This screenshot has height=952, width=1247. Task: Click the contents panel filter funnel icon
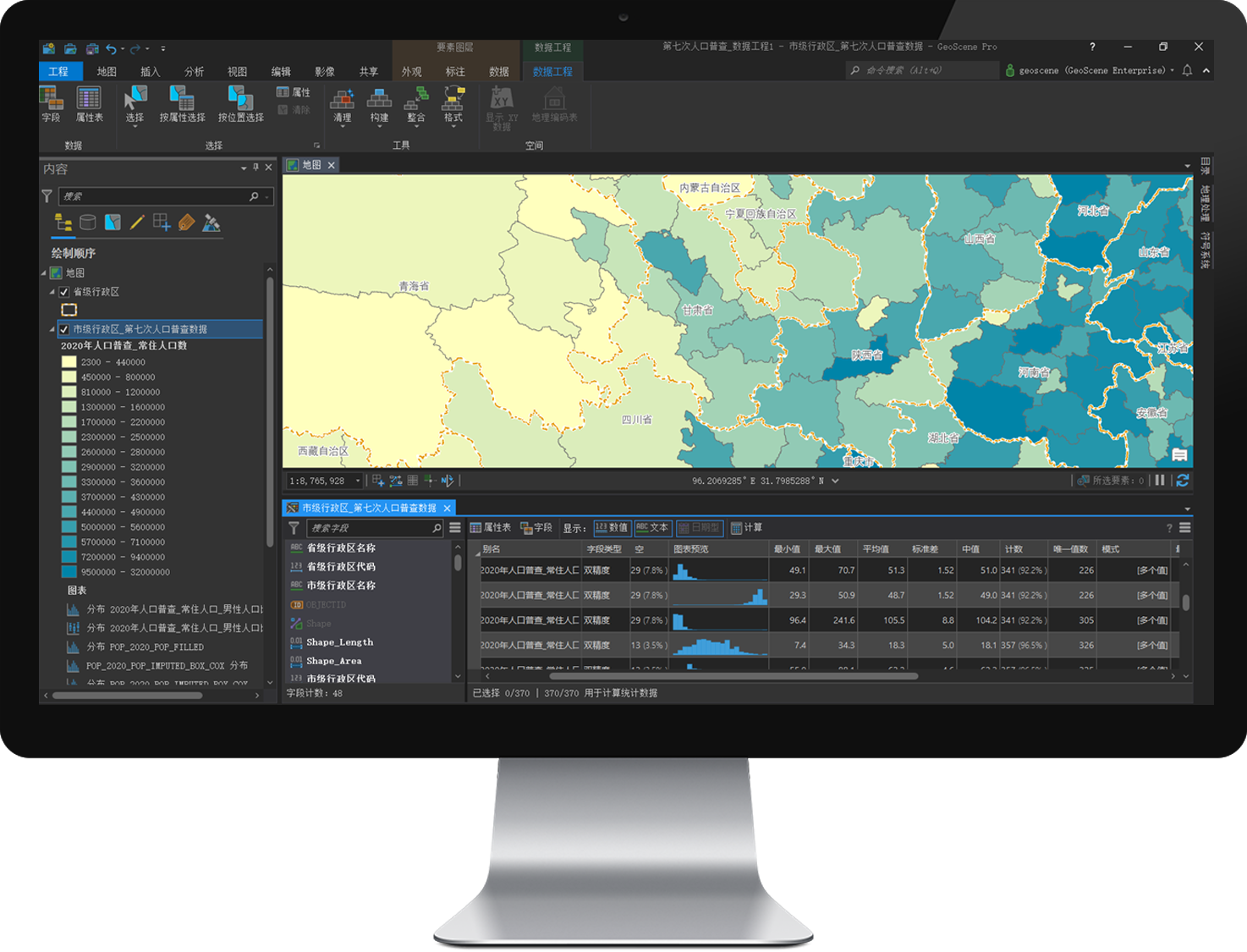click(47, 196)
